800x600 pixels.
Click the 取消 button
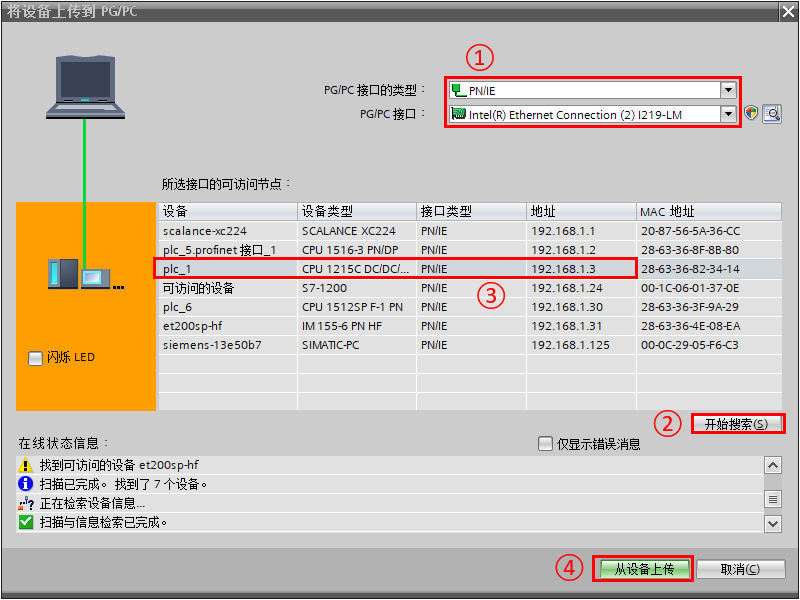[740, 569]
